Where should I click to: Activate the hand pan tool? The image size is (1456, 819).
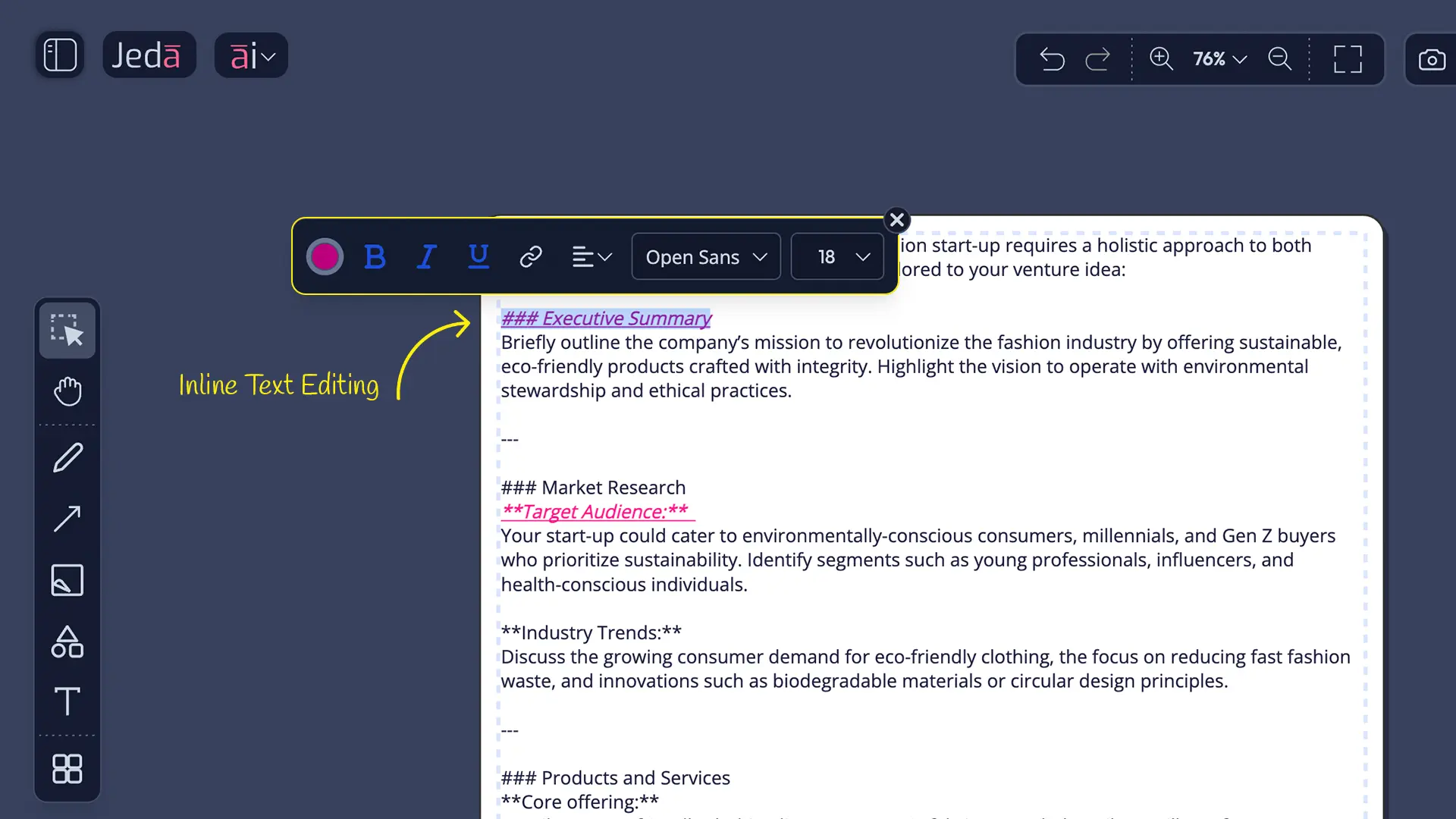pyautogui.click(x=67, y=391)
